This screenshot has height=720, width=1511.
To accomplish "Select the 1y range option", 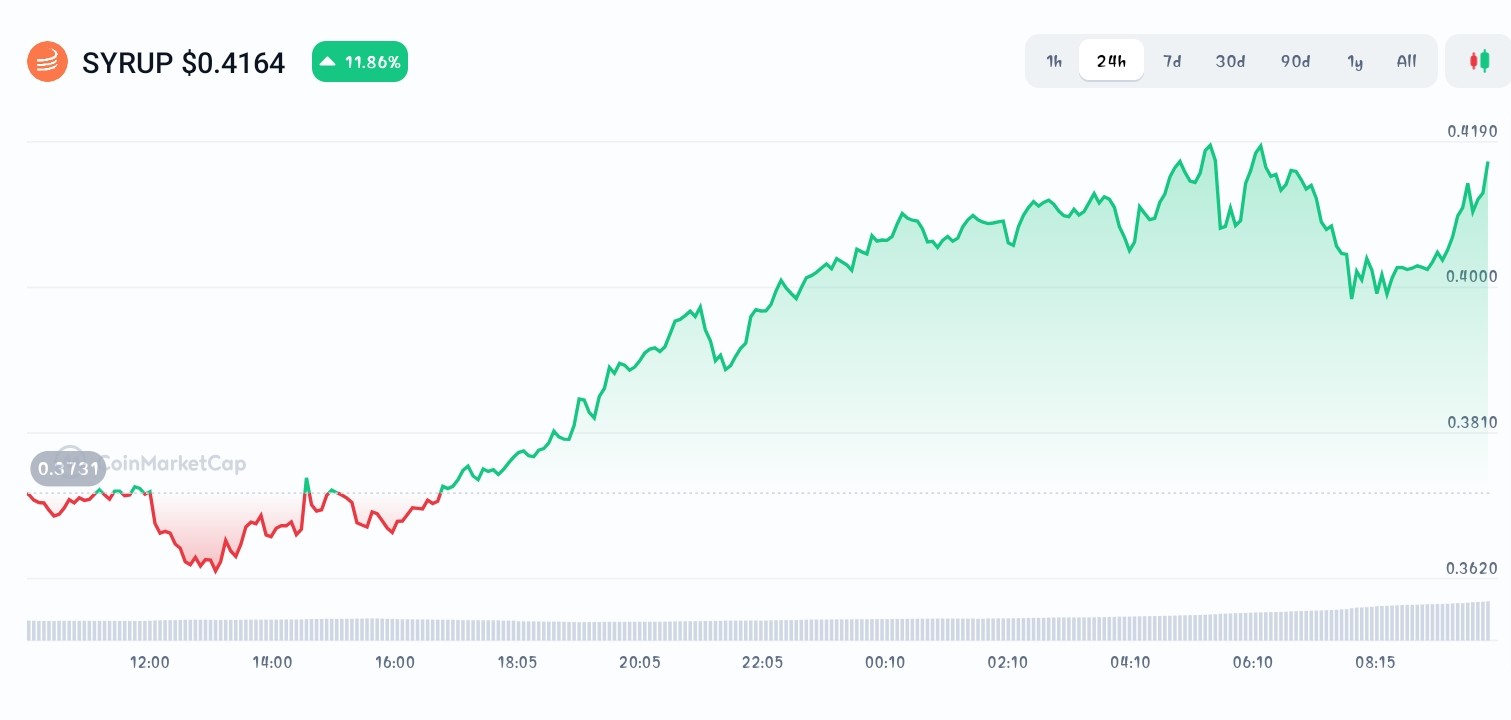I will (1355, 61).
